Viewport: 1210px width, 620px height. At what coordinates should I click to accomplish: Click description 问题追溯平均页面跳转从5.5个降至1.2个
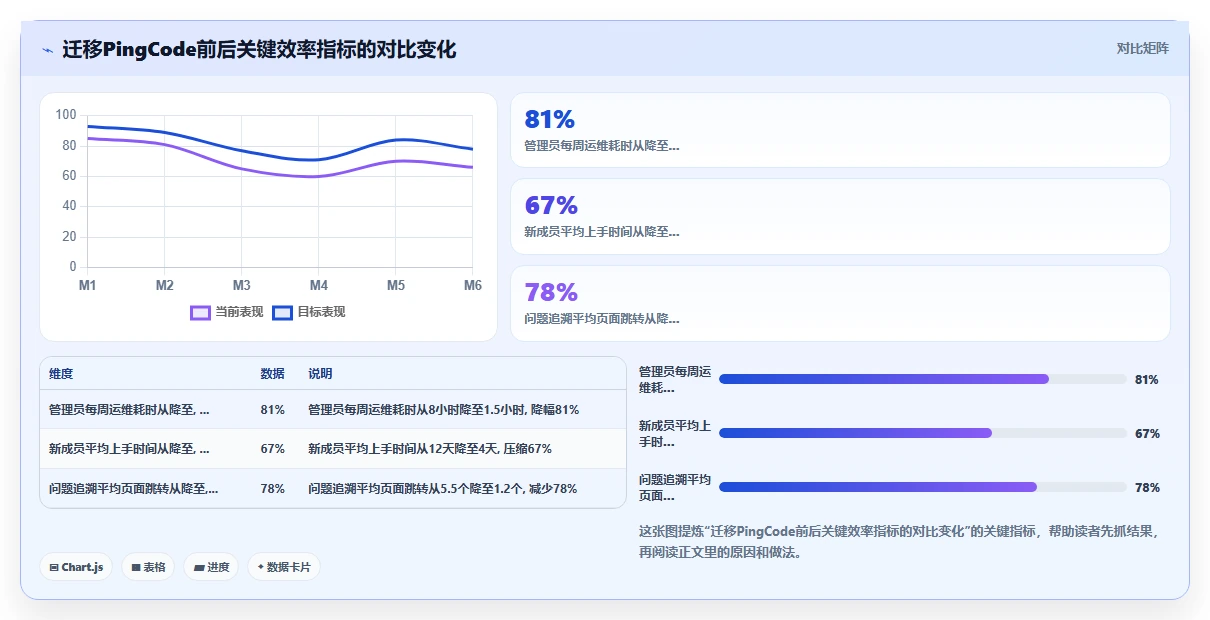tap(443, 489)
